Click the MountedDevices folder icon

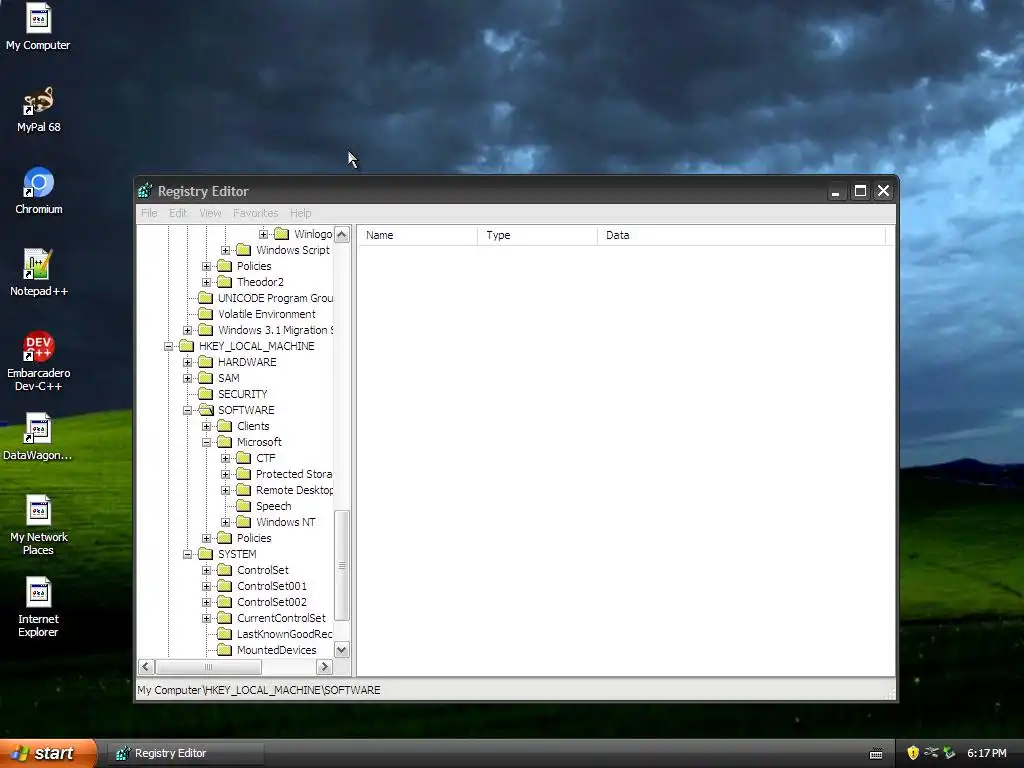coord(225,650)
